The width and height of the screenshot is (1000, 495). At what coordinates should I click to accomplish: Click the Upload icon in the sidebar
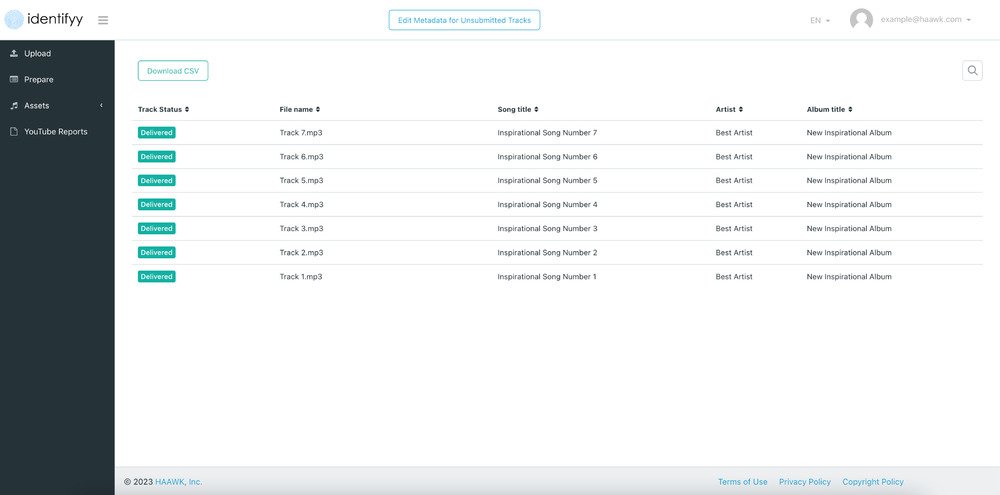point(14,54)
